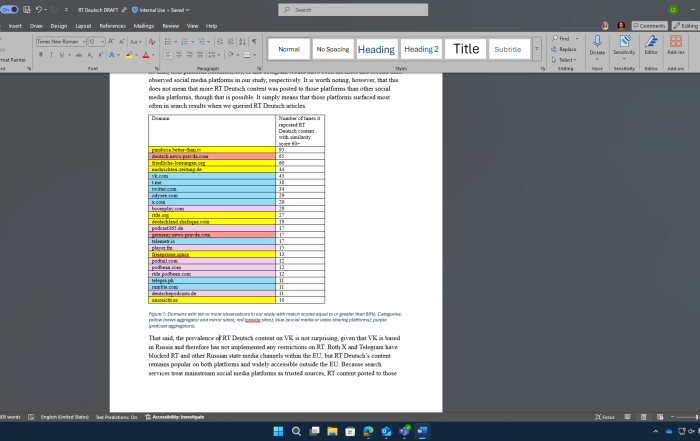
Task: Open the Editor pane
Action: [651, 46]
